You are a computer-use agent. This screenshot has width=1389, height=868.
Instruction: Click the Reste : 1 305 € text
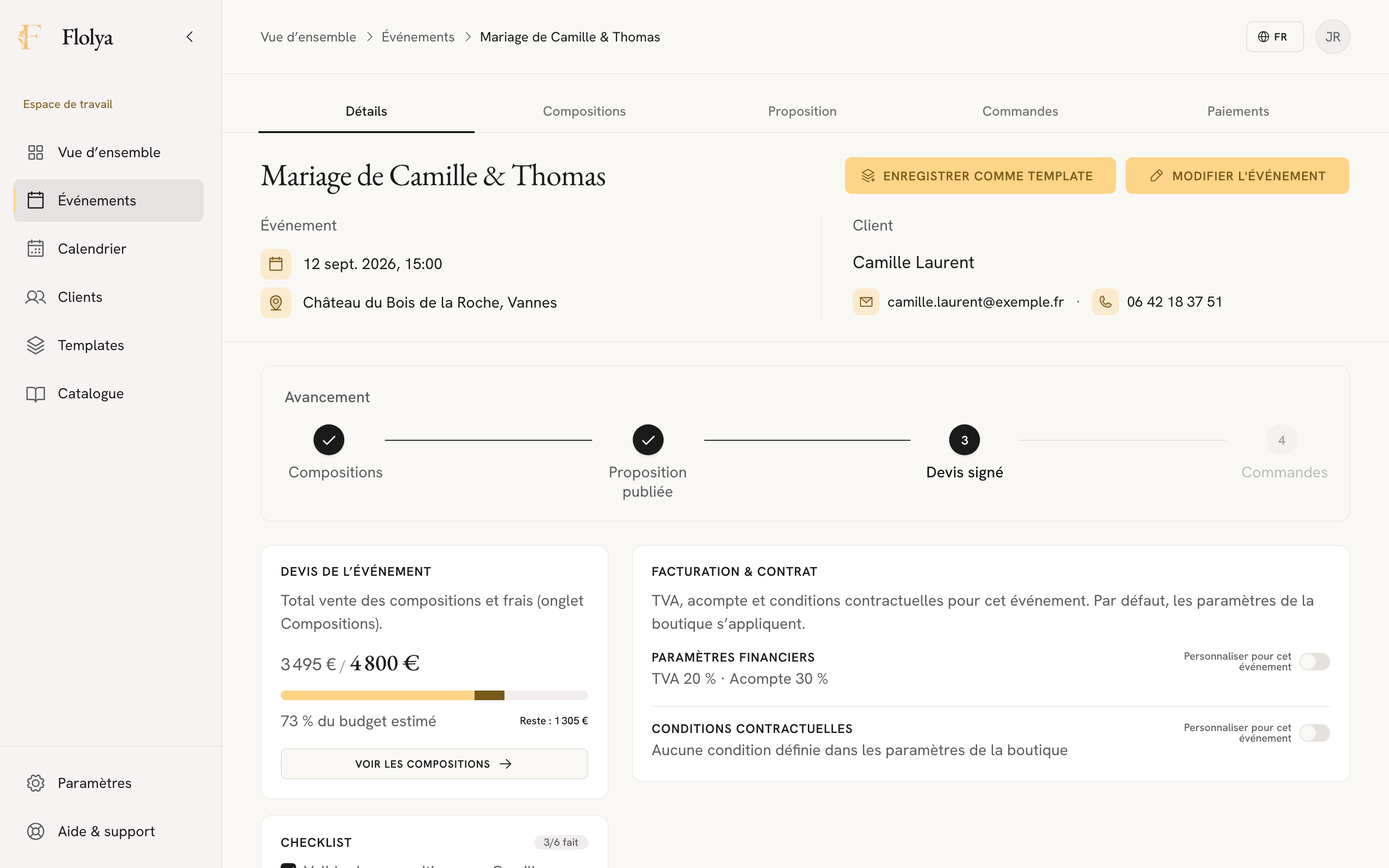tap(554, 720)
